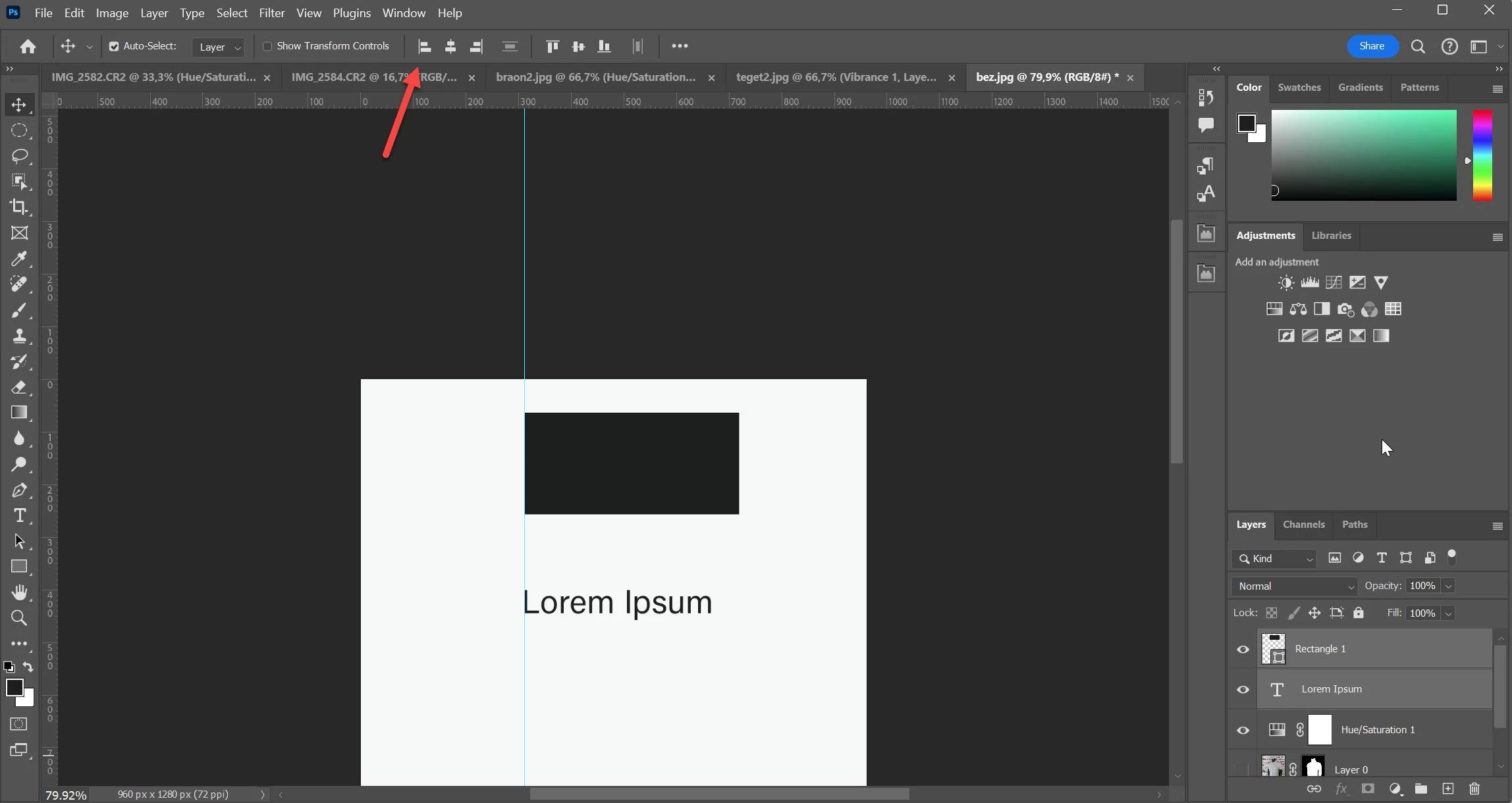Expand the layer Kind filter dropdown
This screenshot has height=803, width=1512.
tap(1274, 558)
